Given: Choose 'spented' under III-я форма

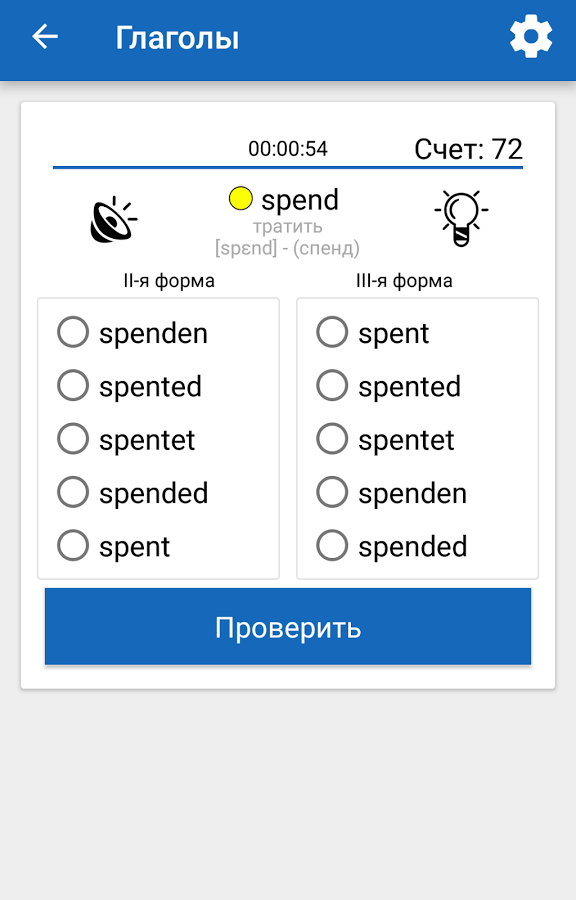Looking at the screenshot, I should pos(389,386).
